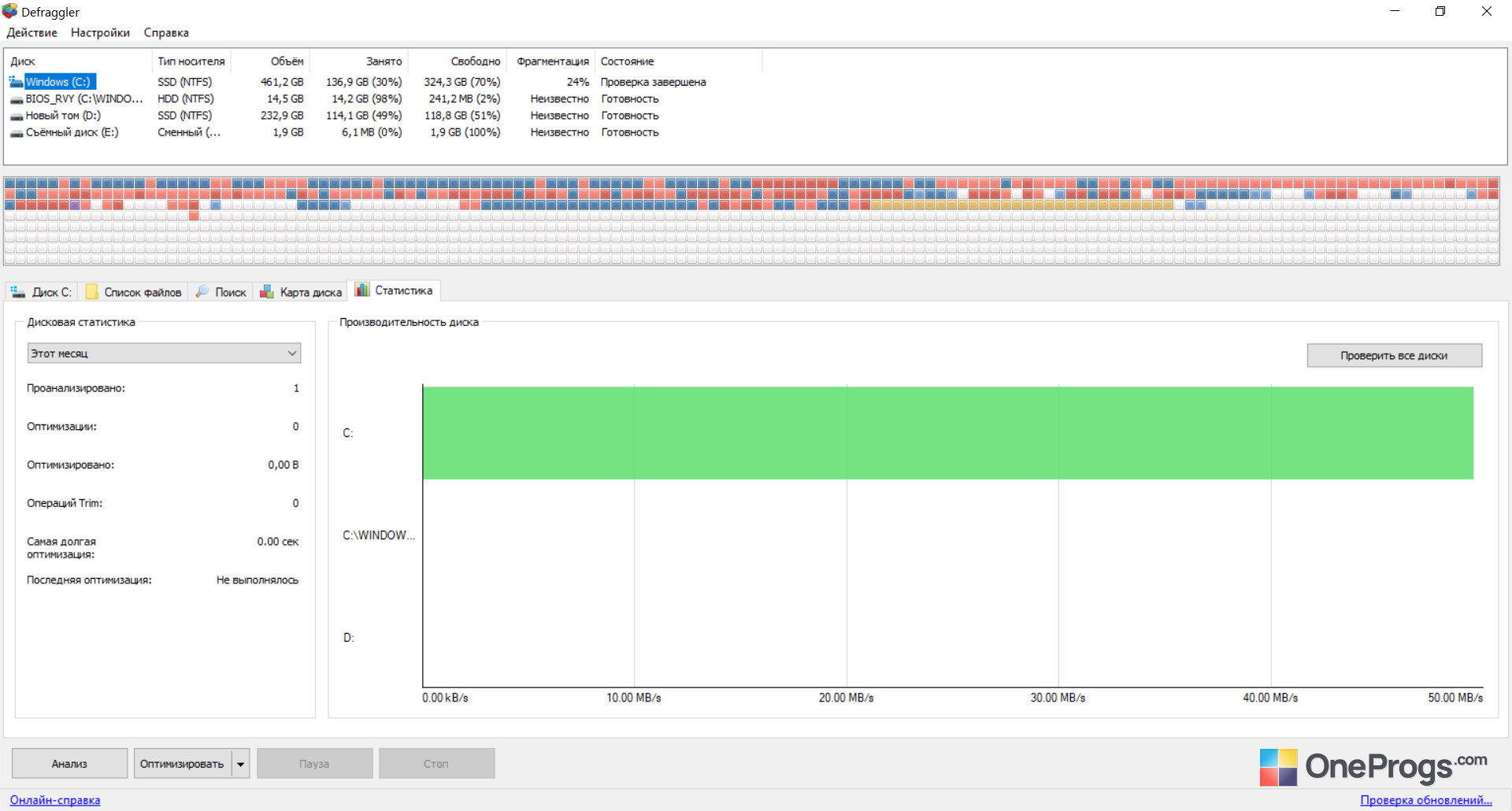Click the Новый том (D:) drive icon
Screen dimensions: 1512x811
click(x=16, y=116)
